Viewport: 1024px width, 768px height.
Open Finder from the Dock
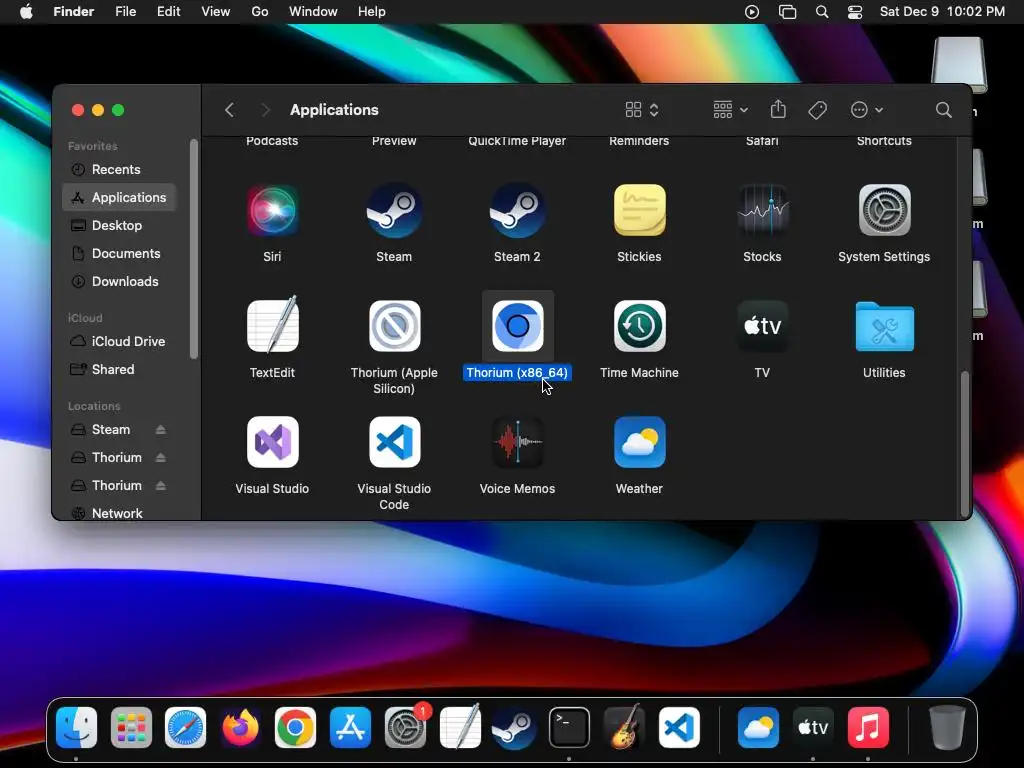[76, 727]
